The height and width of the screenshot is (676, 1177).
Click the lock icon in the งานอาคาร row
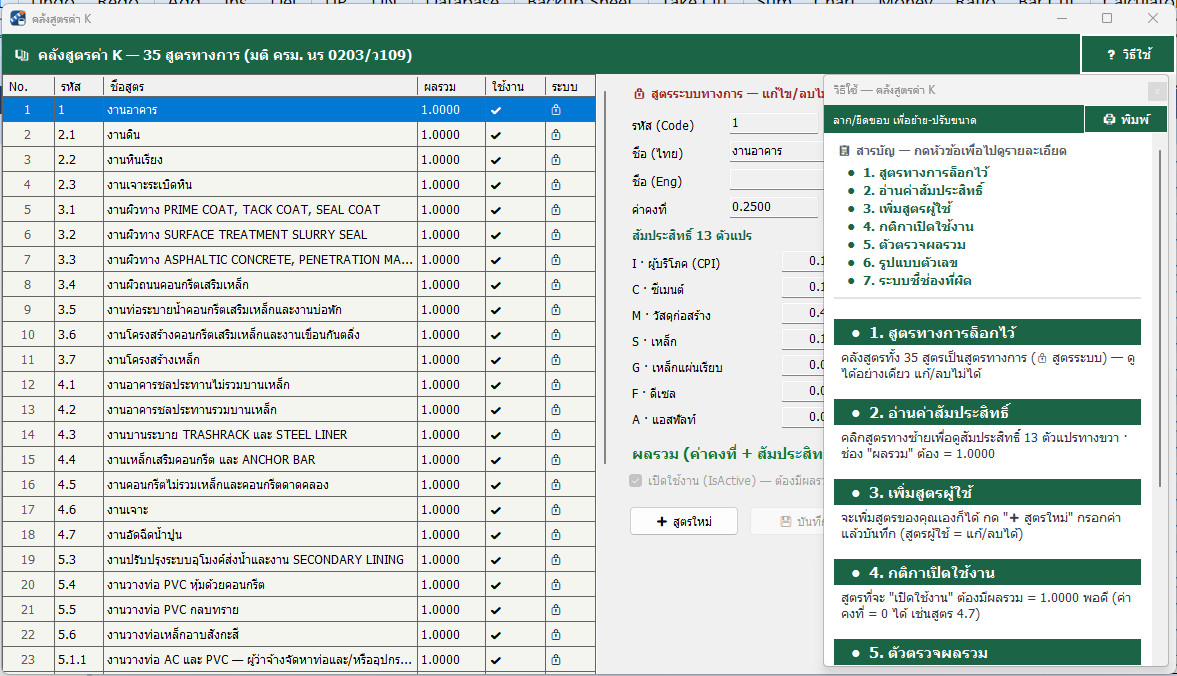(x=556, y=110)
